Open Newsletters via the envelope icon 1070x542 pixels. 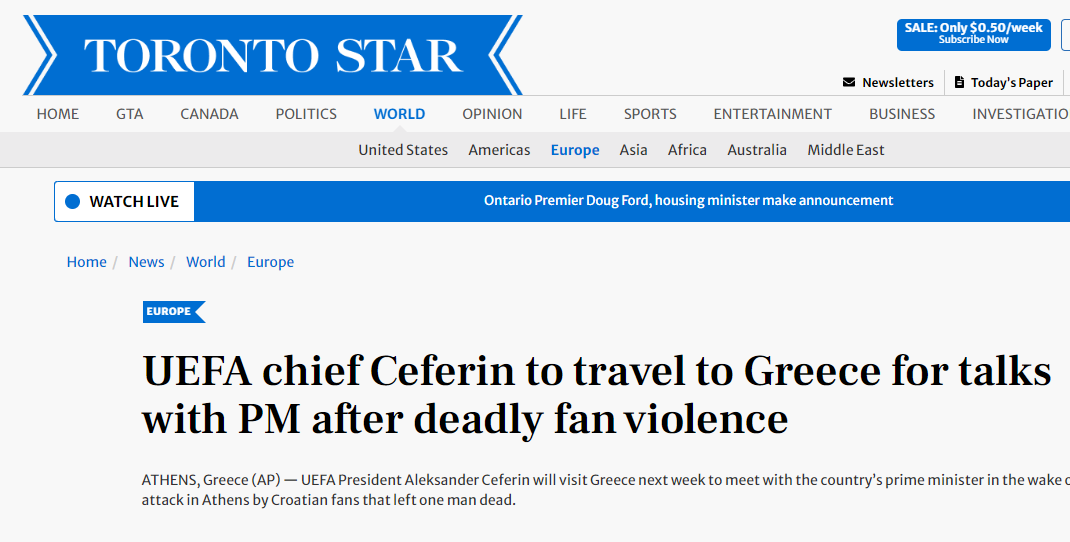(x=849, y=82)
